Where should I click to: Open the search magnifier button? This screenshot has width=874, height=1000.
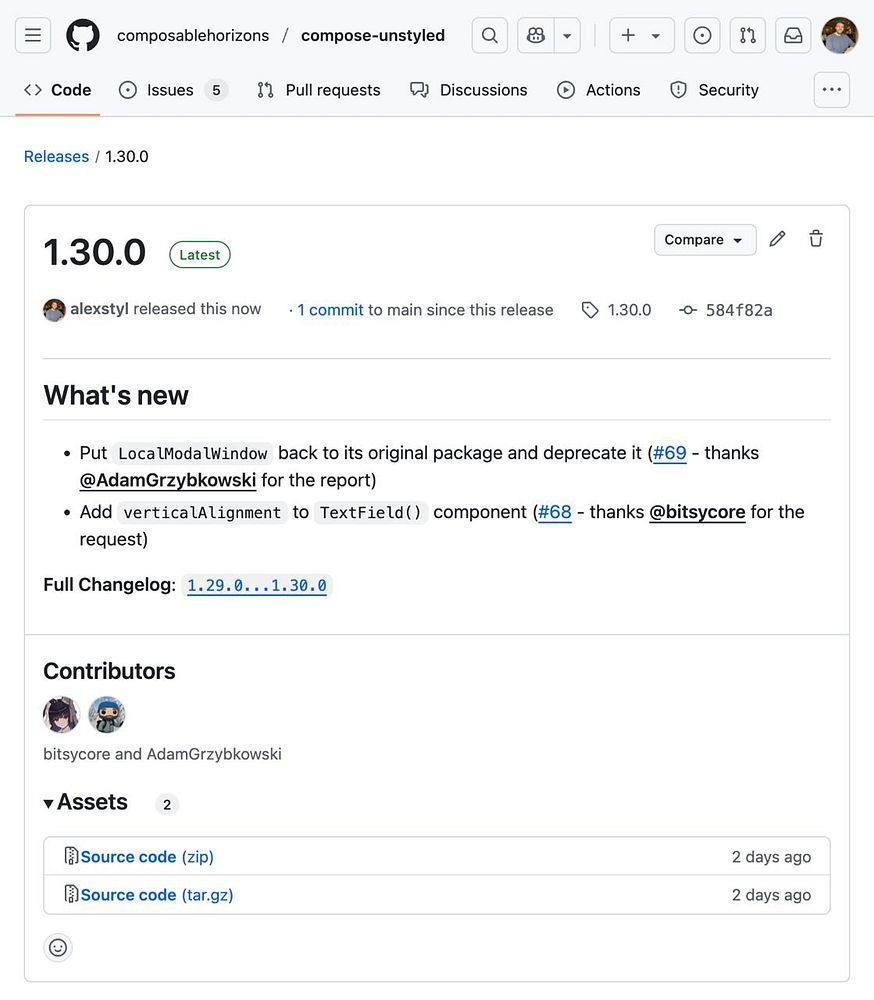pos(489,36)
